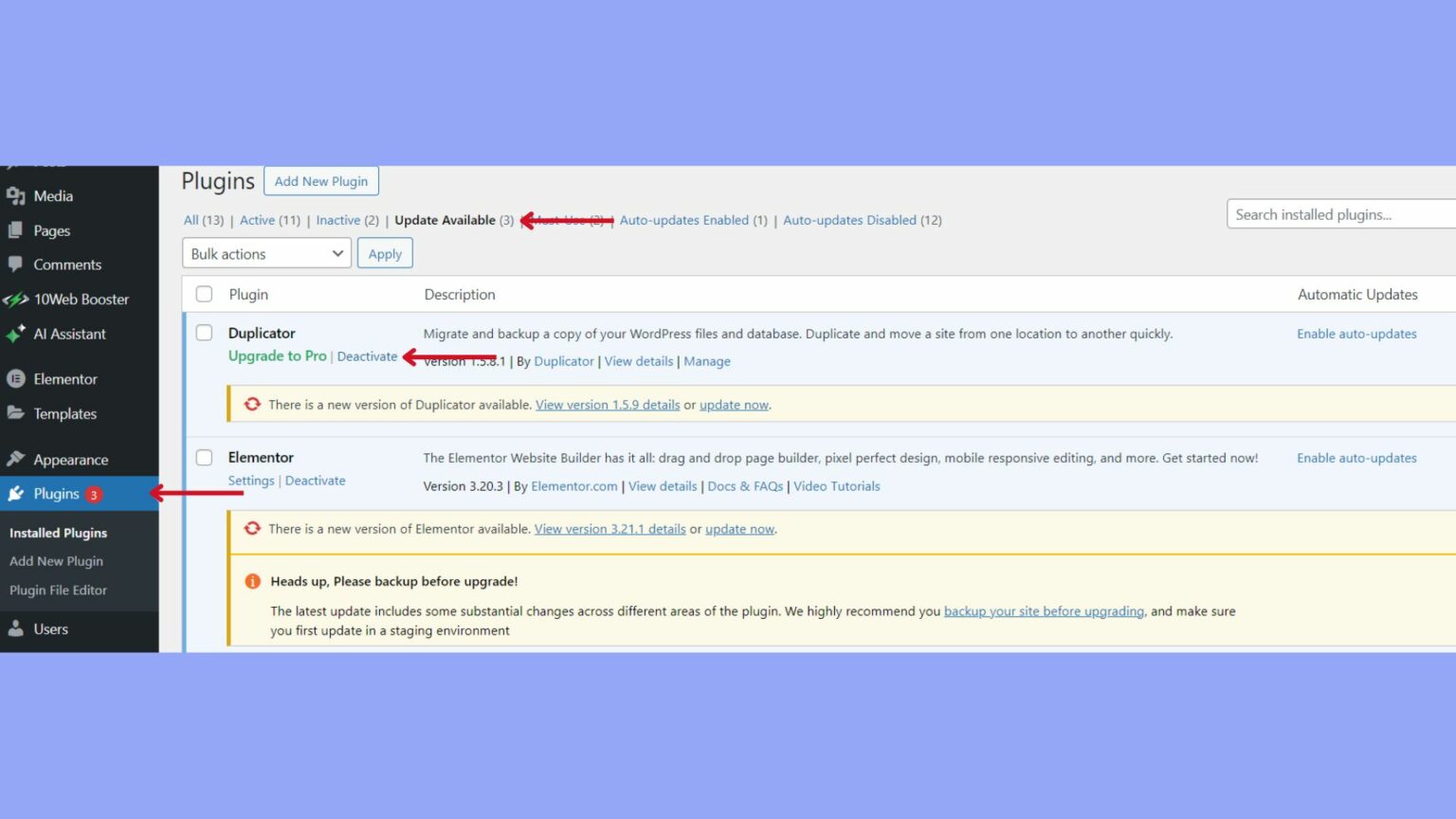This screenshot has width=1456, height=819.
Task: Enable auto-updates for Elementor
Action: (1356, 457)
